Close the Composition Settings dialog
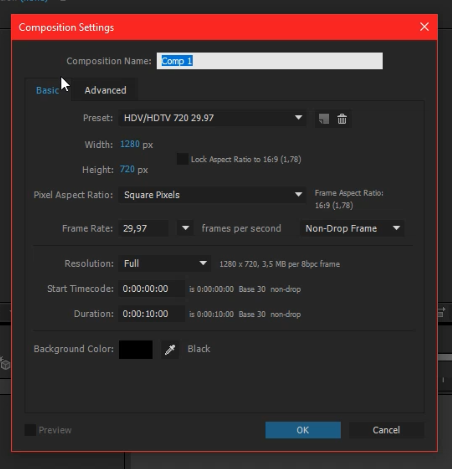Screen dimensions: 452x469 pos(424,27)
